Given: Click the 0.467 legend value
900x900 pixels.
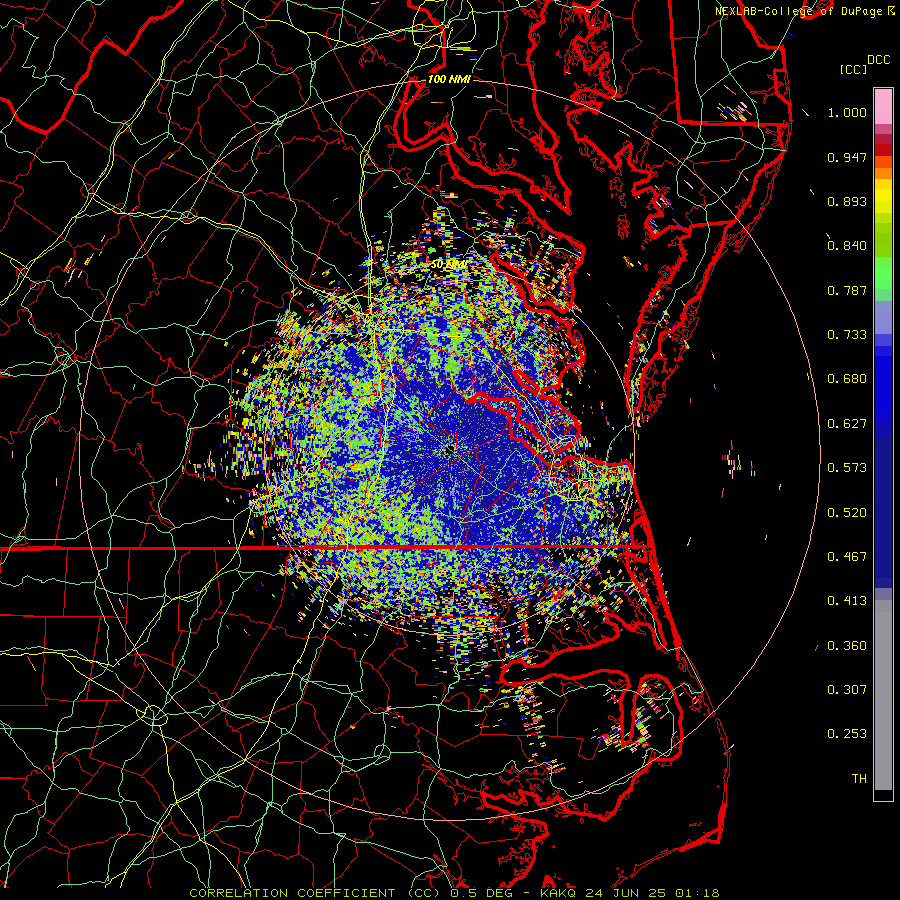Looking at the screenshot, I should click(847, 557).
